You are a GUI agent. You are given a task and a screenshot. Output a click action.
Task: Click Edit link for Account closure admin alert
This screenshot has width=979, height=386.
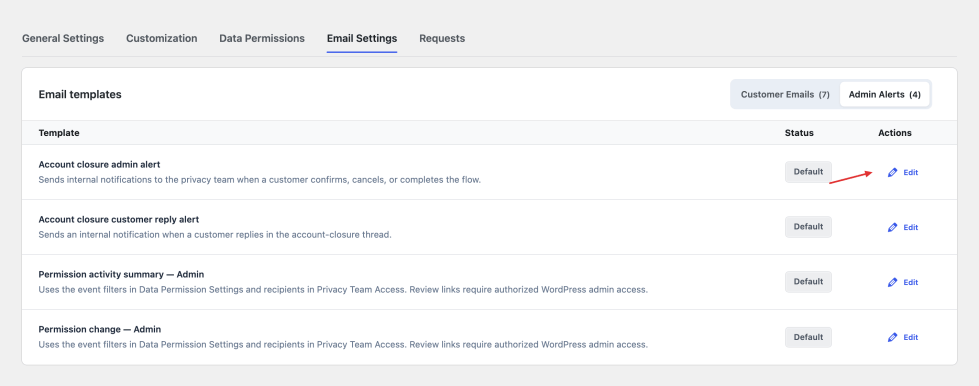(x=911, y=172)
